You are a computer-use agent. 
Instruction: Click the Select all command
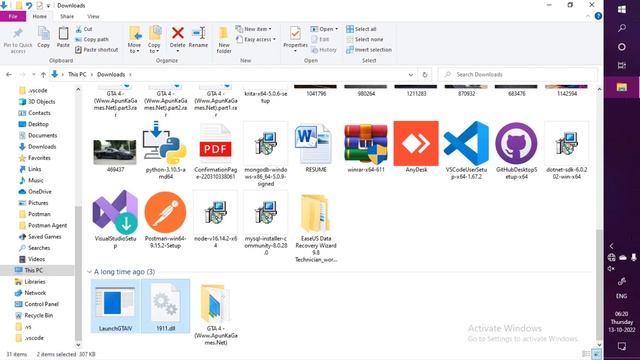point(361,29)
